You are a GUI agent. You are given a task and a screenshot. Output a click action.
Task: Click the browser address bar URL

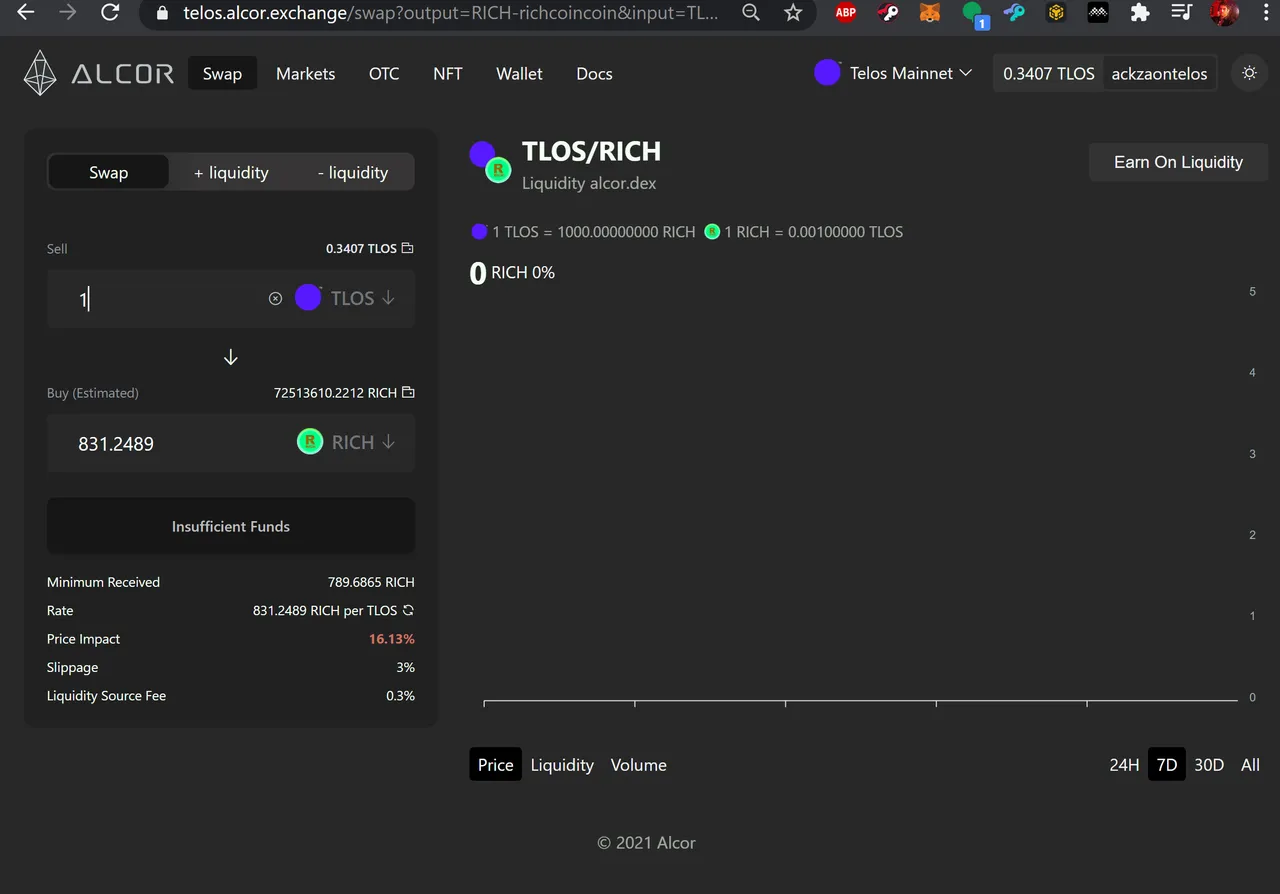coord(450,13)
